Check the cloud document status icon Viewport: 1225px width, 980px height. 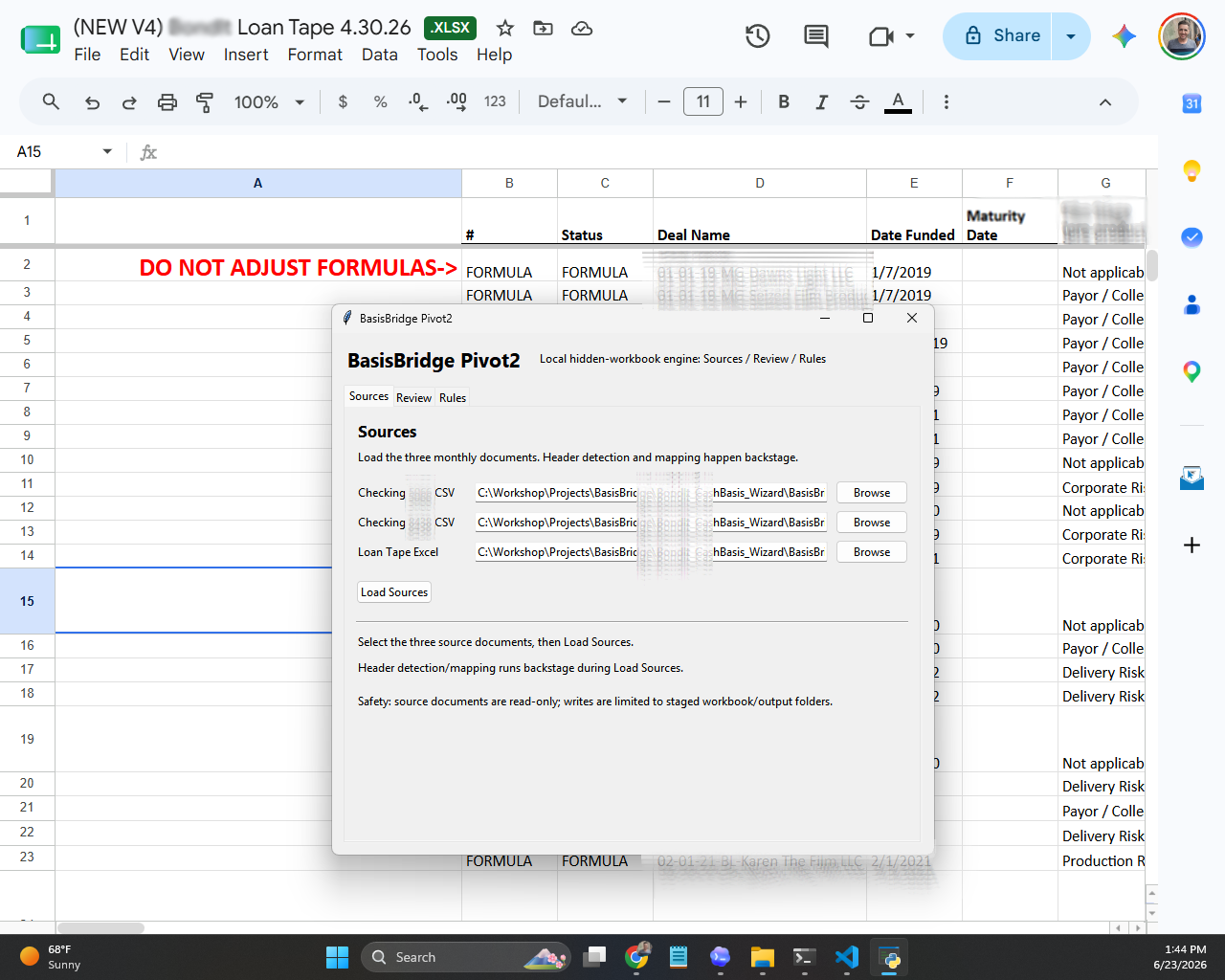(582, 28)
